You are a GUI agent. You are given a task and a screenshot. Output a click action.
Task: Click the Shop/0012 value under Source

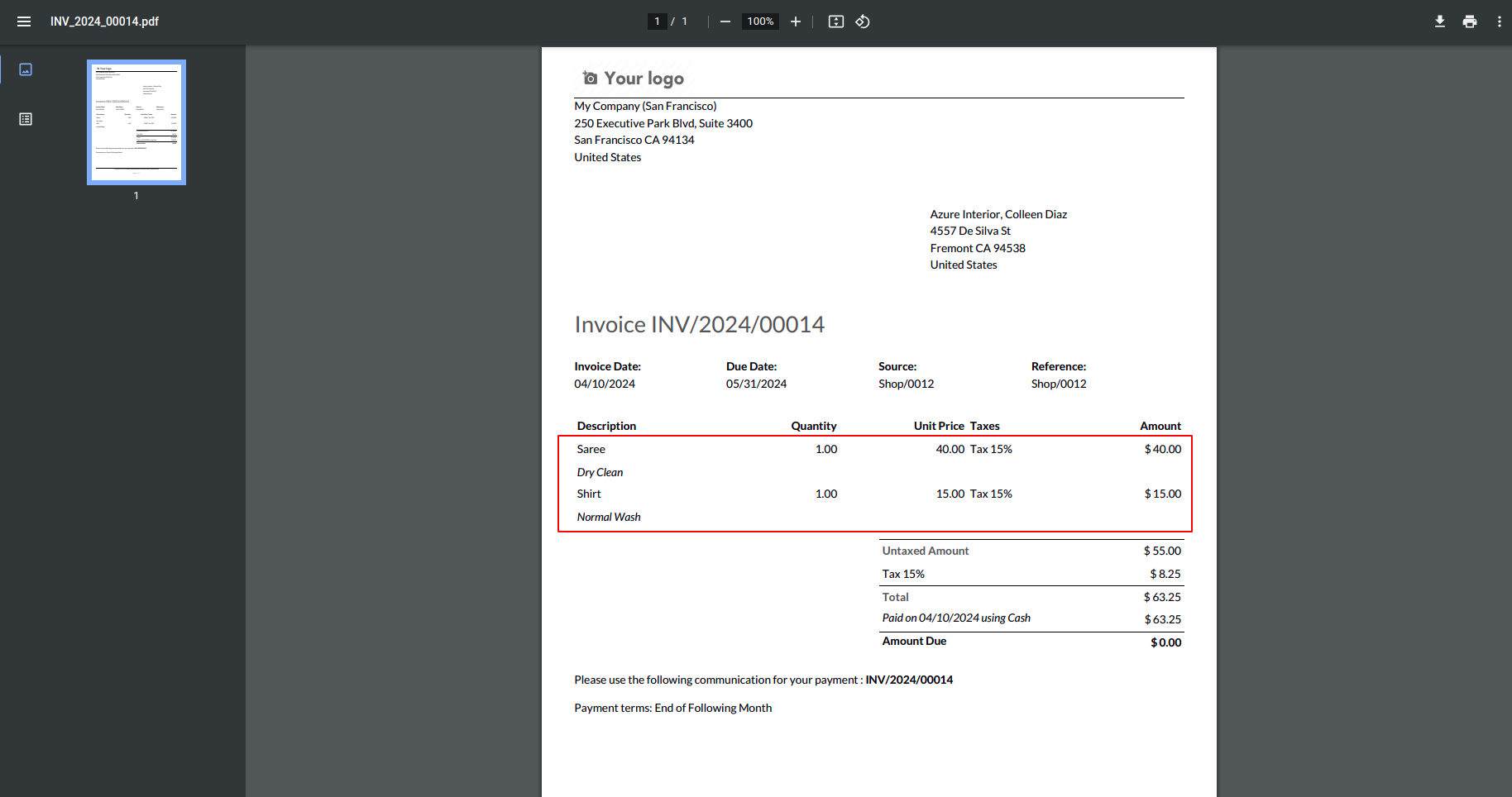(x=906, y=384)
